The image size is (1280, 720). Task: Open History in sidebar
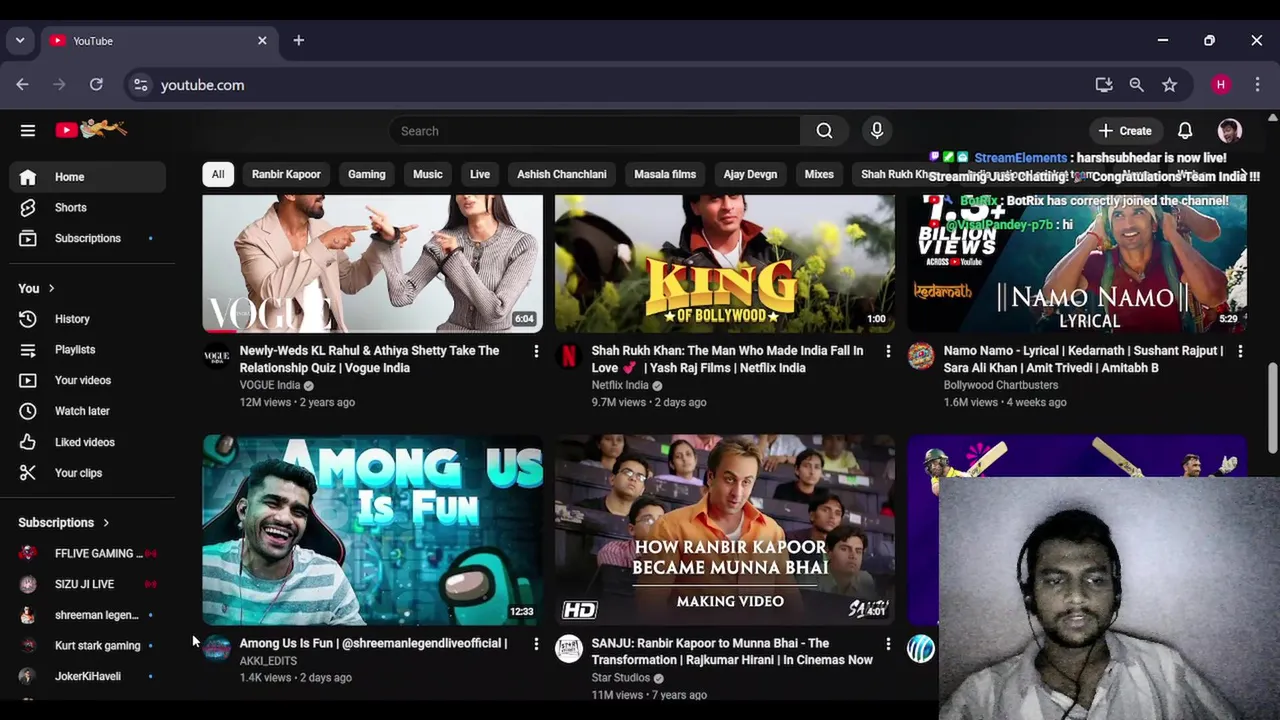click(x=88, y=319)
